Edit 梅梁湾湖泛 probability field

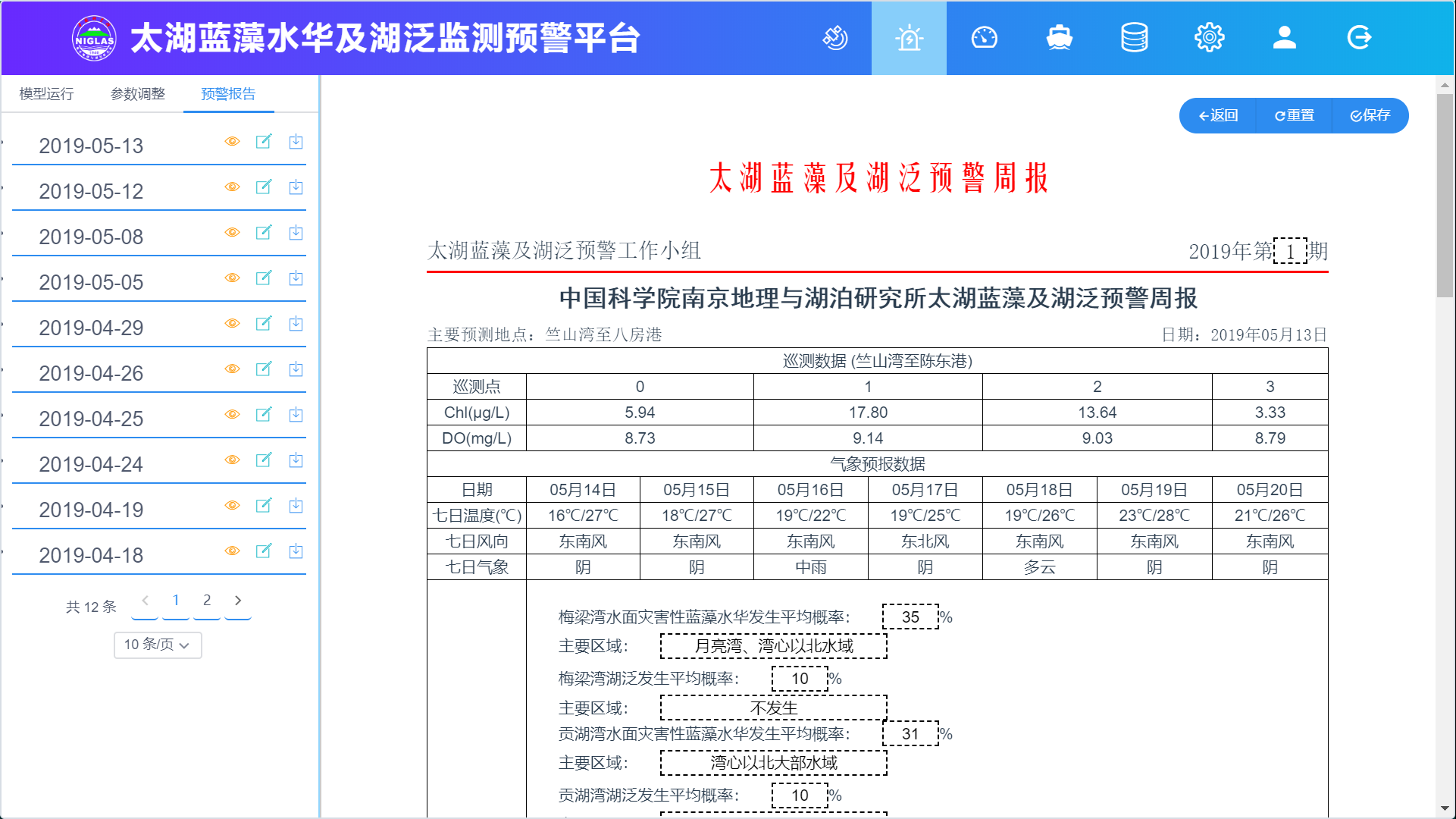coord(800,679)
